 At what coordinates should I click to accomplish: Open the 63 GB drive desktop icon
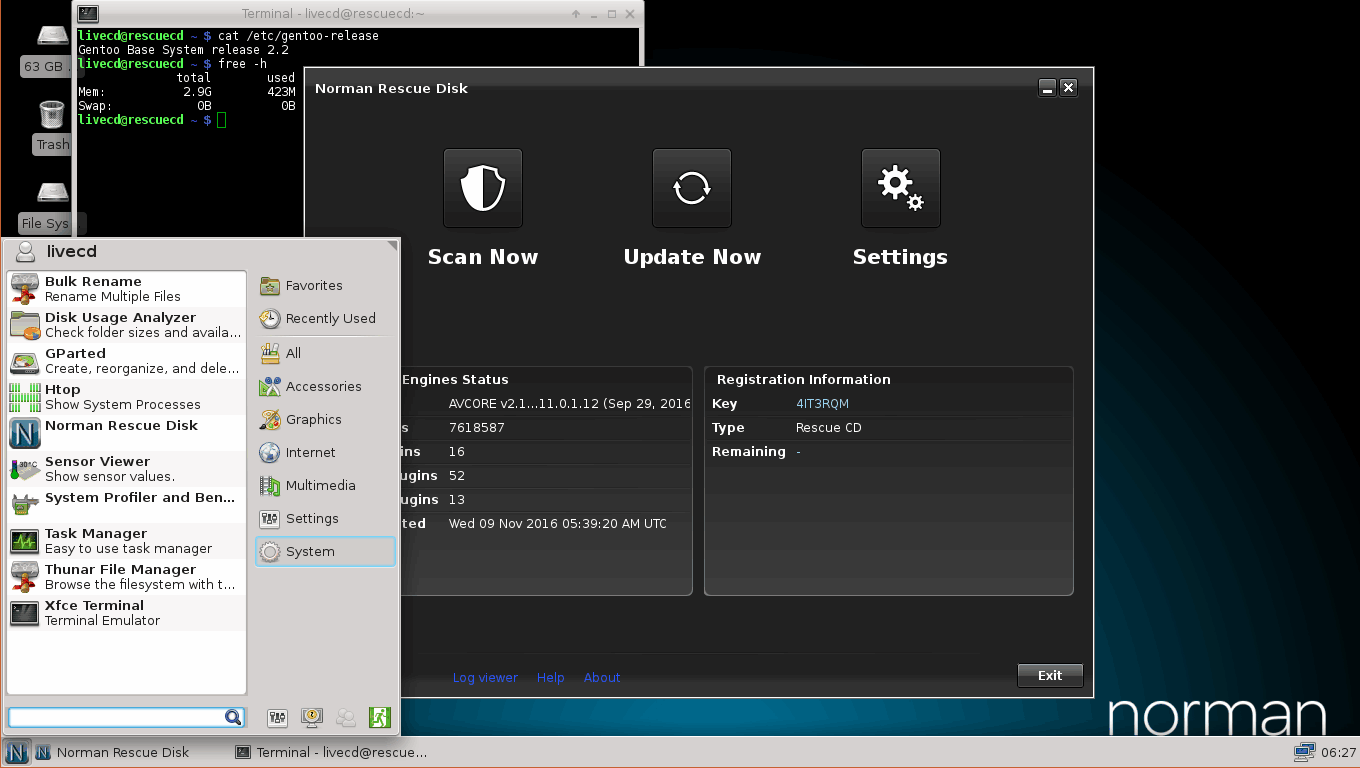[x=52, y=50]
